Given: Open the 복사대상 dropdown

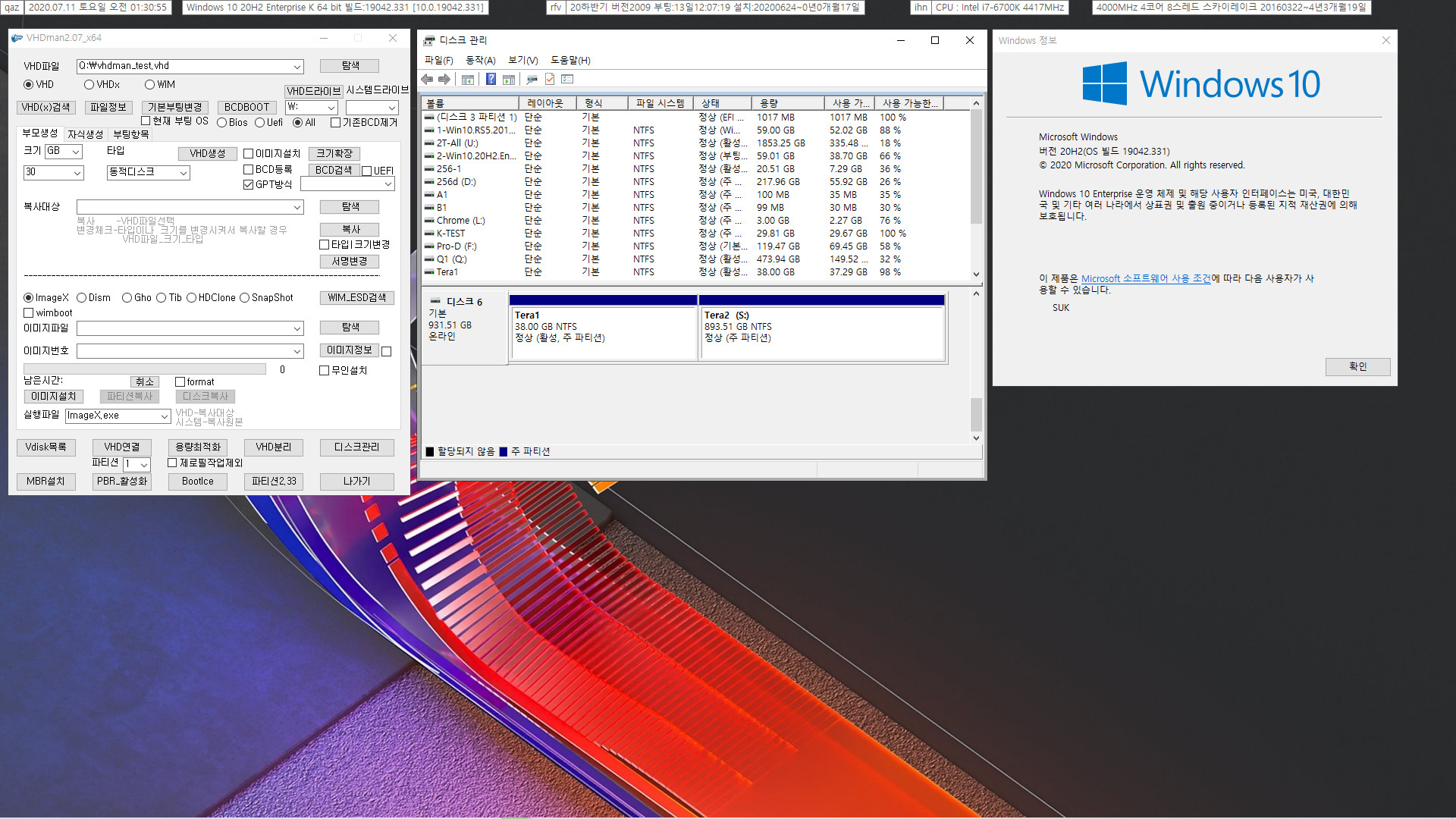Looking at the screenshot, I should tap(297, 208).
